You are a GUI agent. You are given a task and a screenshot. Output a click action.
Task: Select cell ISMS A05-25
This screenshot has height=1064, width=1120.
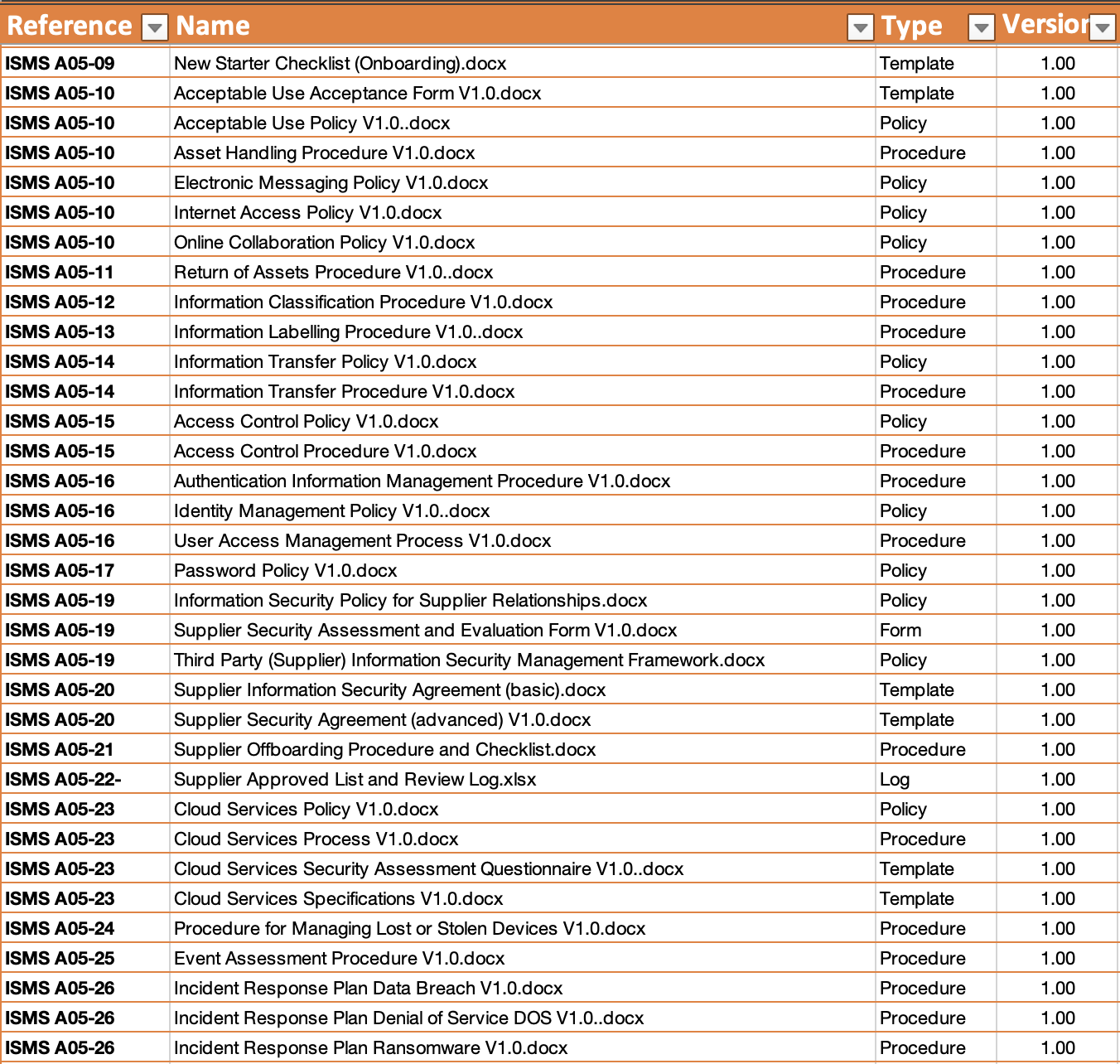pyautogui.click(x=85, y=958)
